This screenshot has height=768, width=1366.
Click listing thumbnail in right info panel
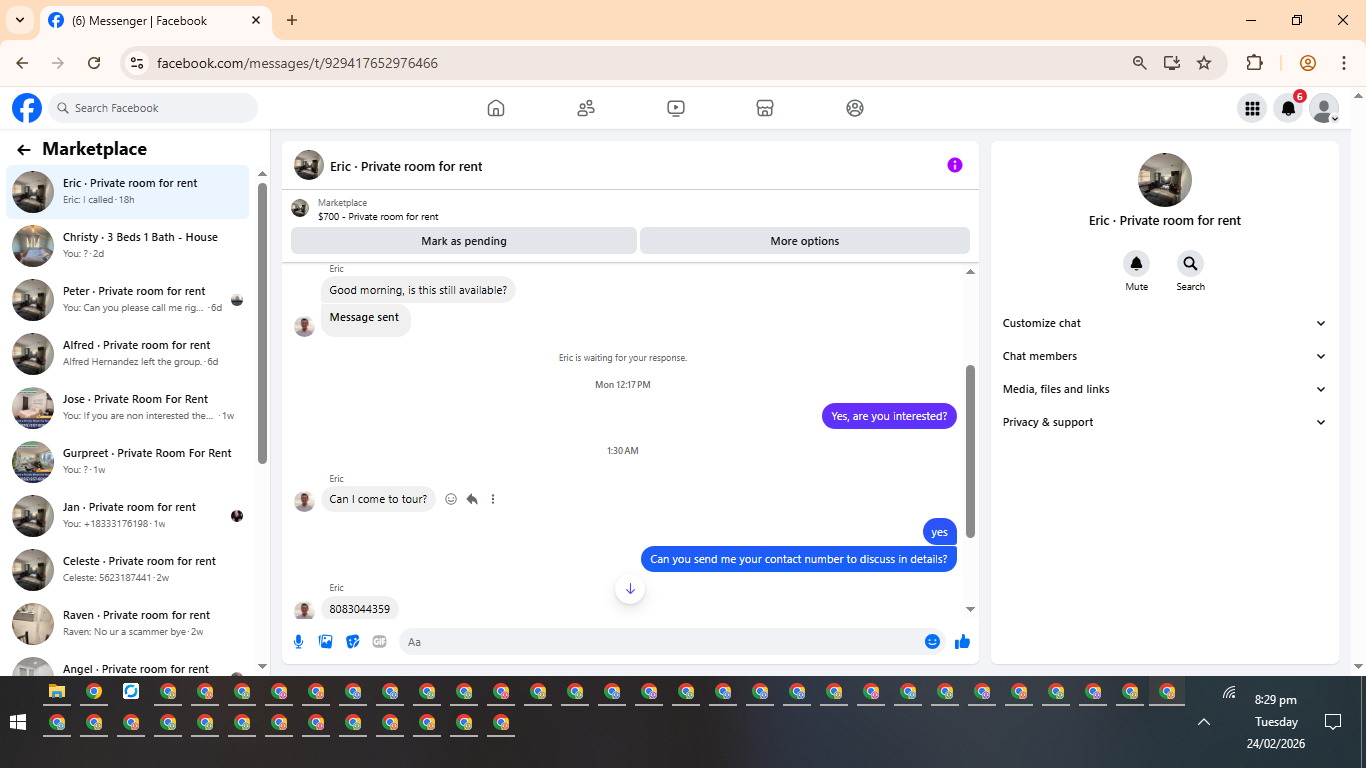coord(1165,180)
